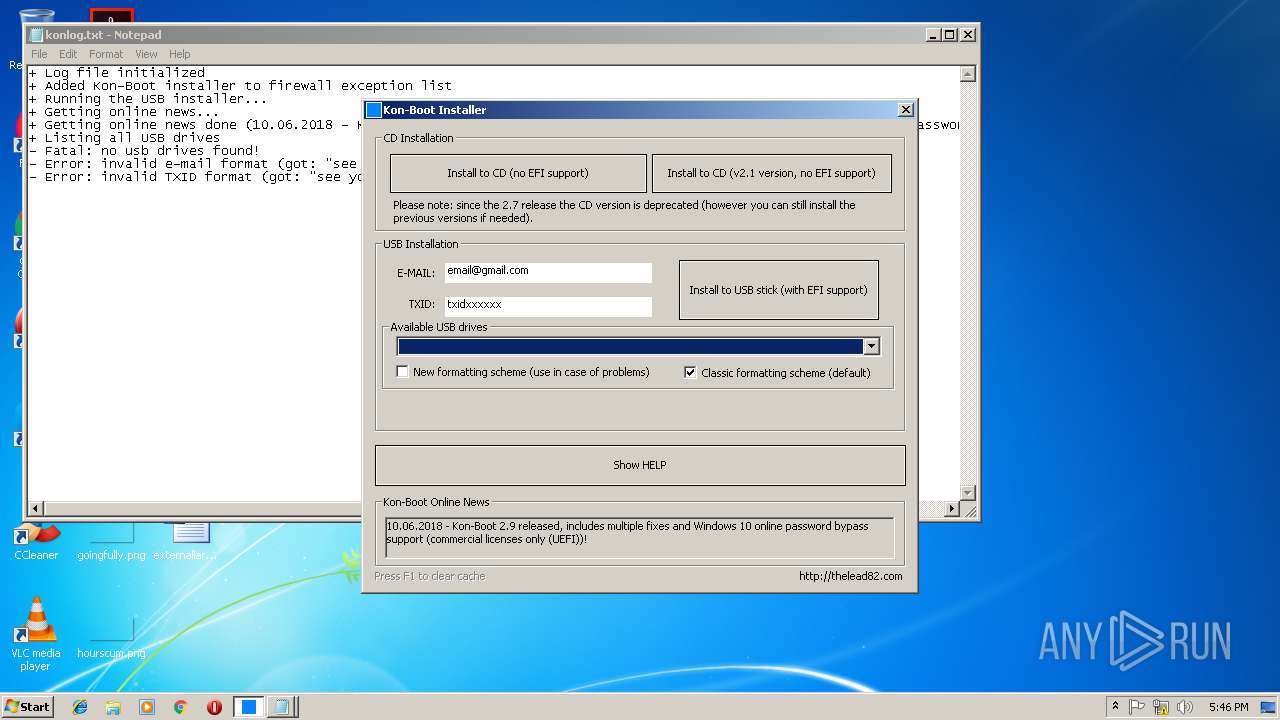Open the network tray icon
Screen dimensions: 1280x720
coord(1161,707)
